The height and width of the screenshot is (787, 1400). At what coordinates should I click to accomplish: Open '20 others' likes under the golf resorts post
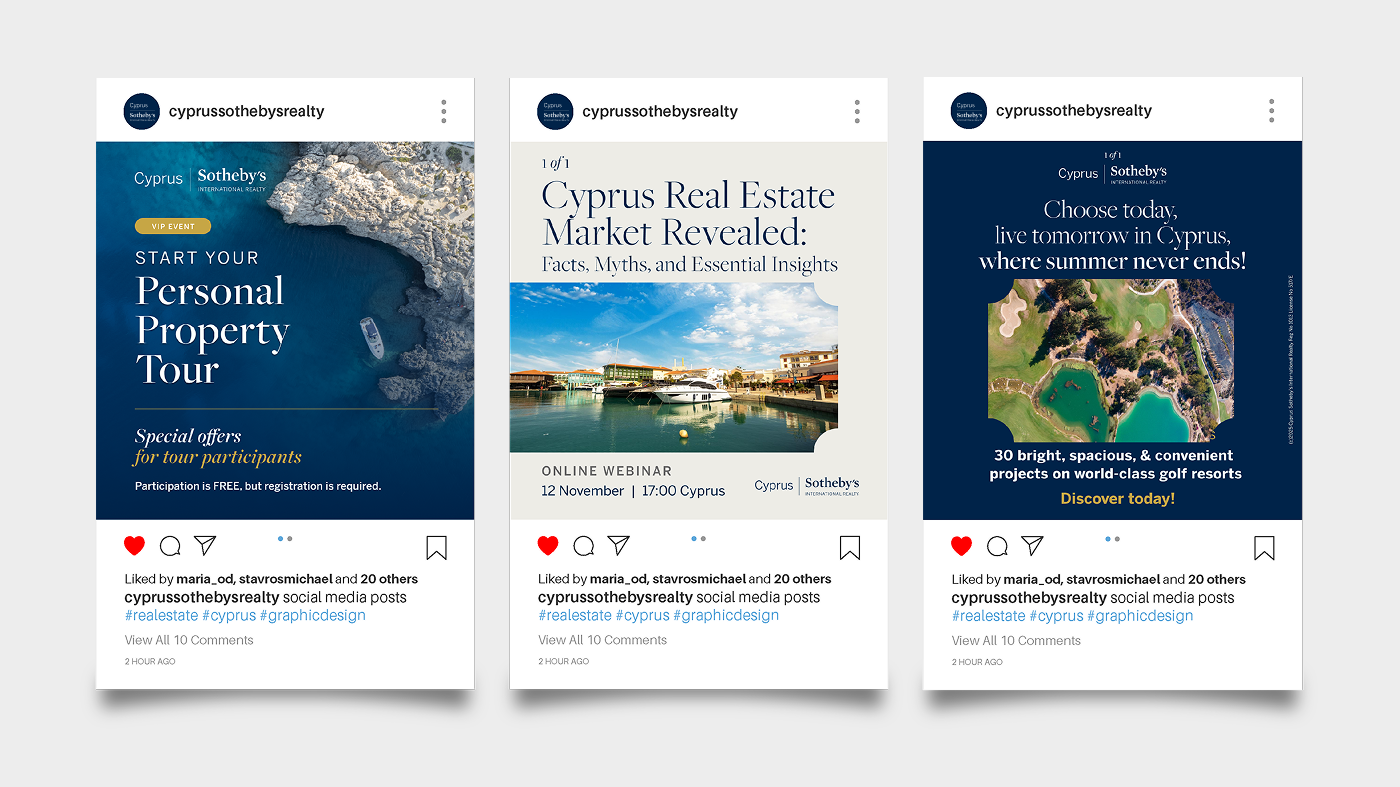click(x=1217, y=579)
